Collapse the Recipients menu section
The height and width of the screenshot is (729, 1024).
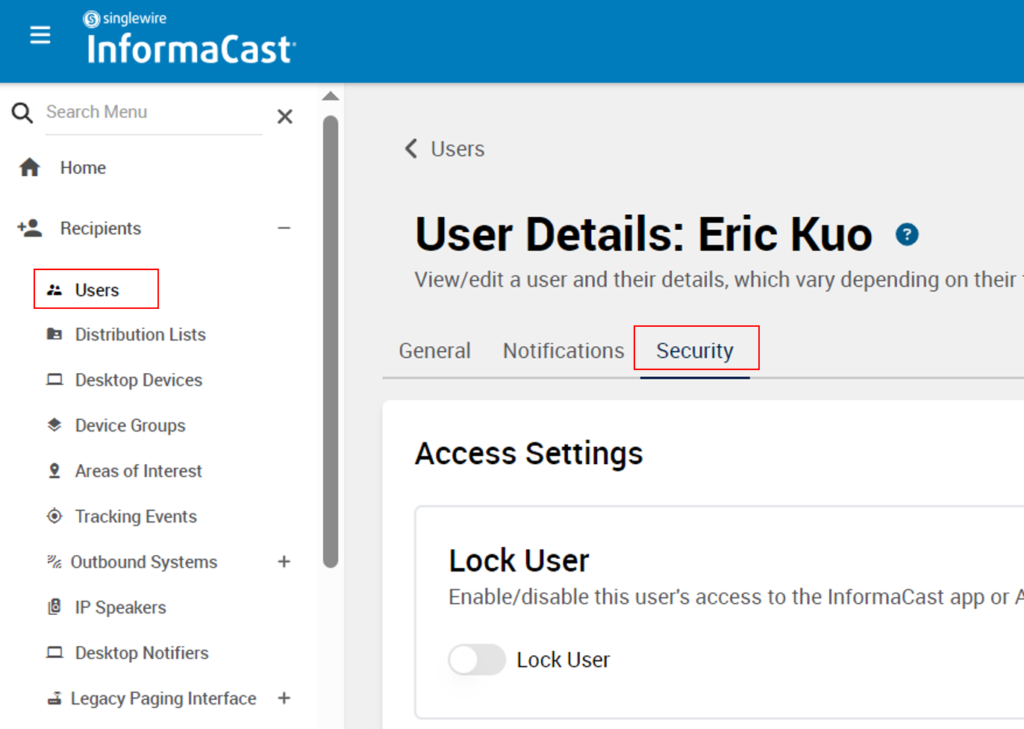284,228
